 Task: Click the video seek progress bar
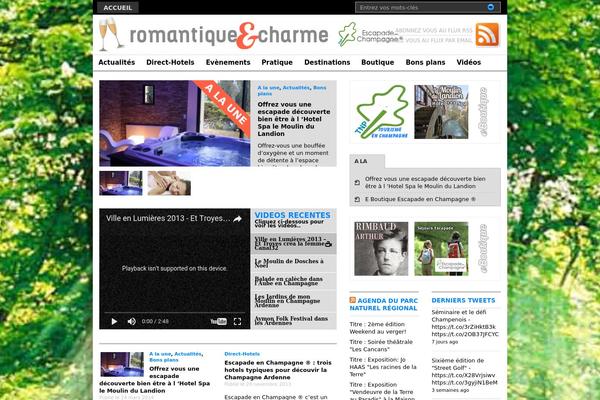click(174, 313)
